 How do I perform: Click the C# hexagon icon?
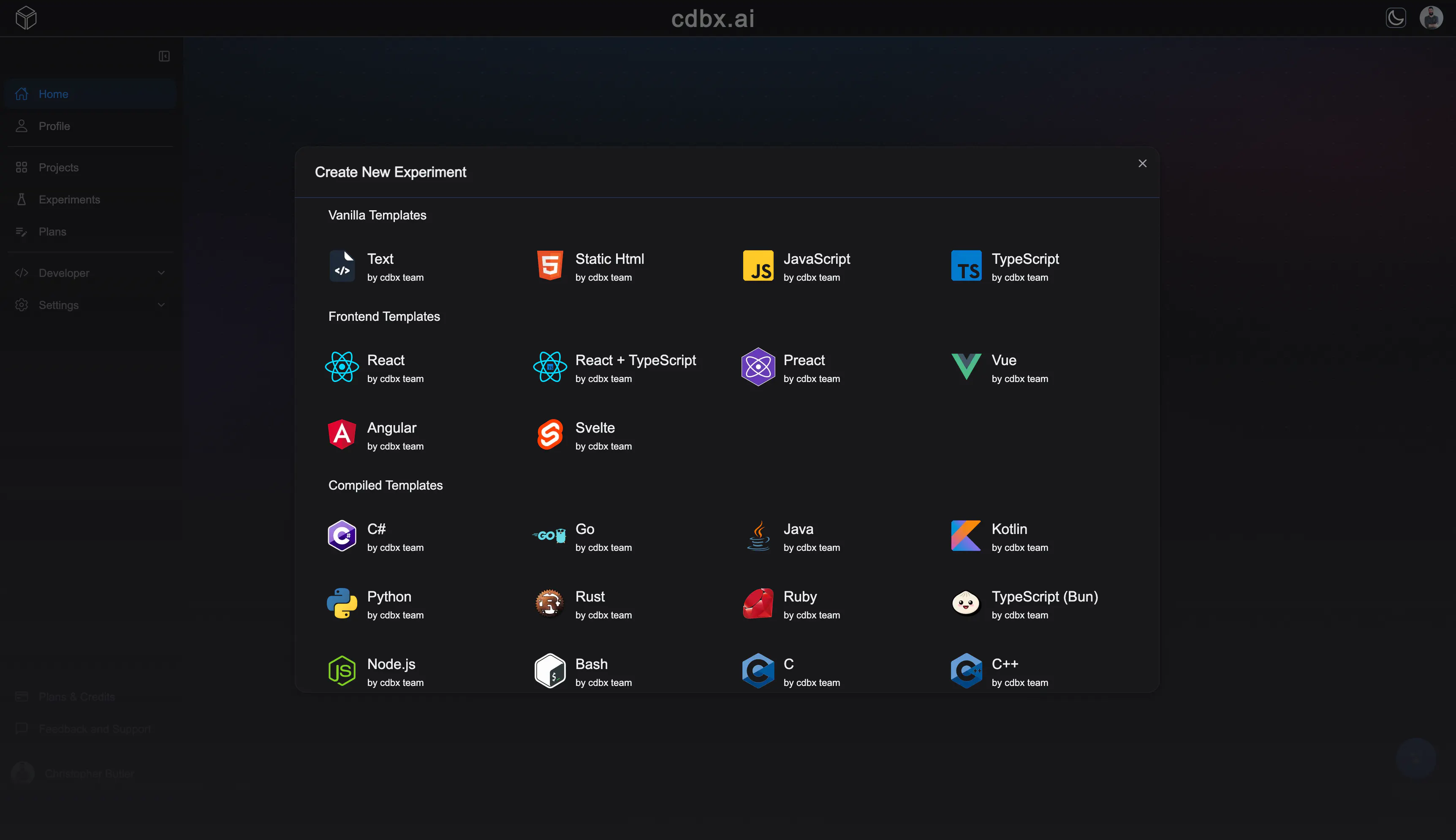[x=342, y=536]
